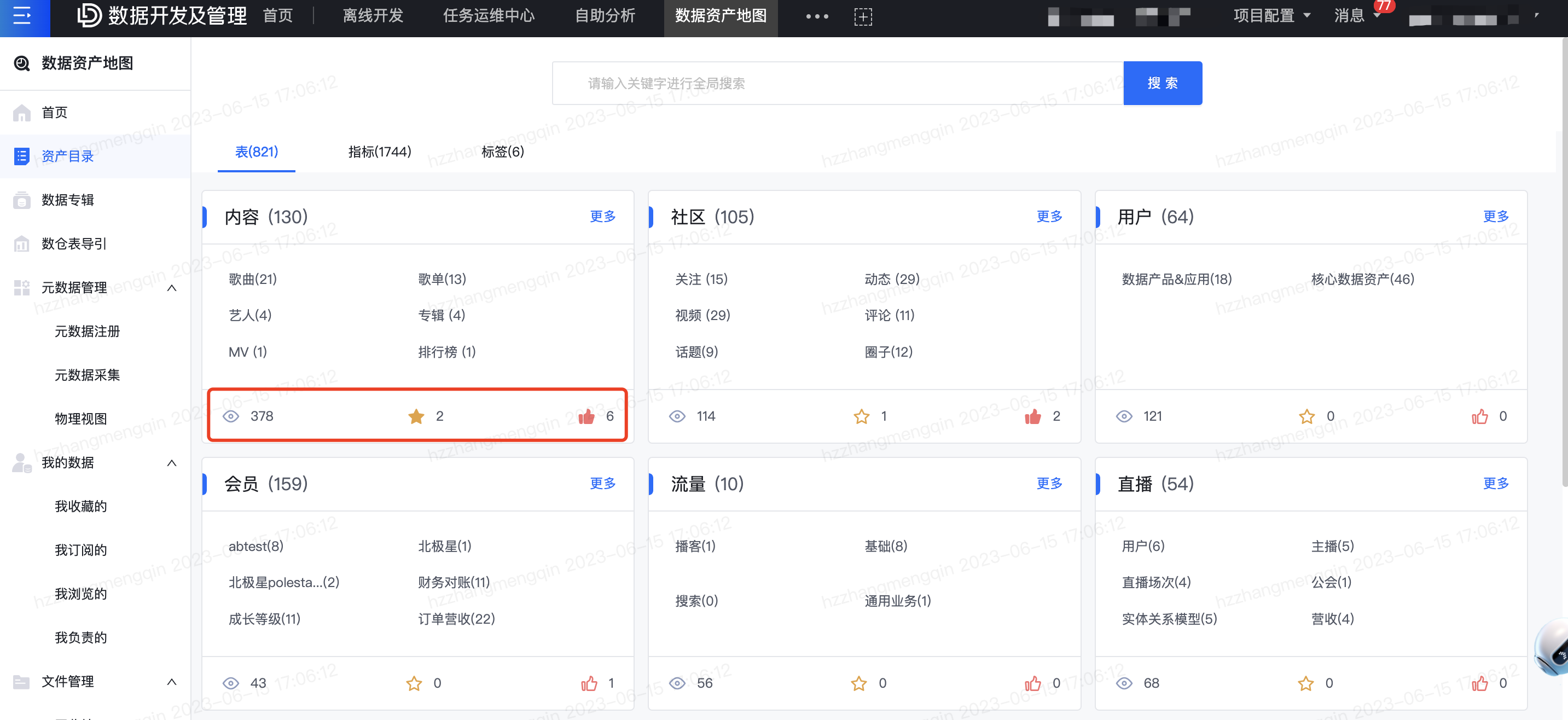Focus the global keyword search field
The height and width of the screenshot is (720, 1568).
point(838,83)
